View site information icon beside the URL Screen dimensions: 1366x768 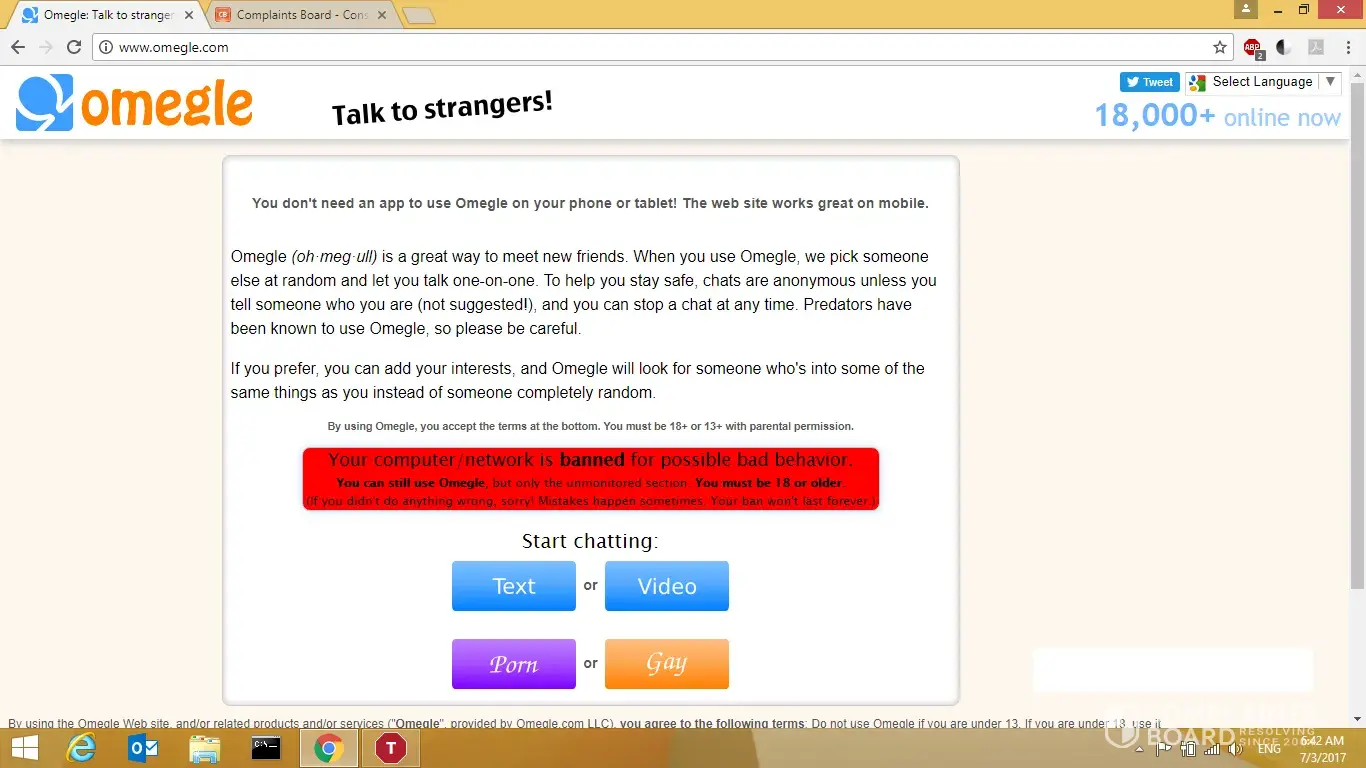[107, 47]
